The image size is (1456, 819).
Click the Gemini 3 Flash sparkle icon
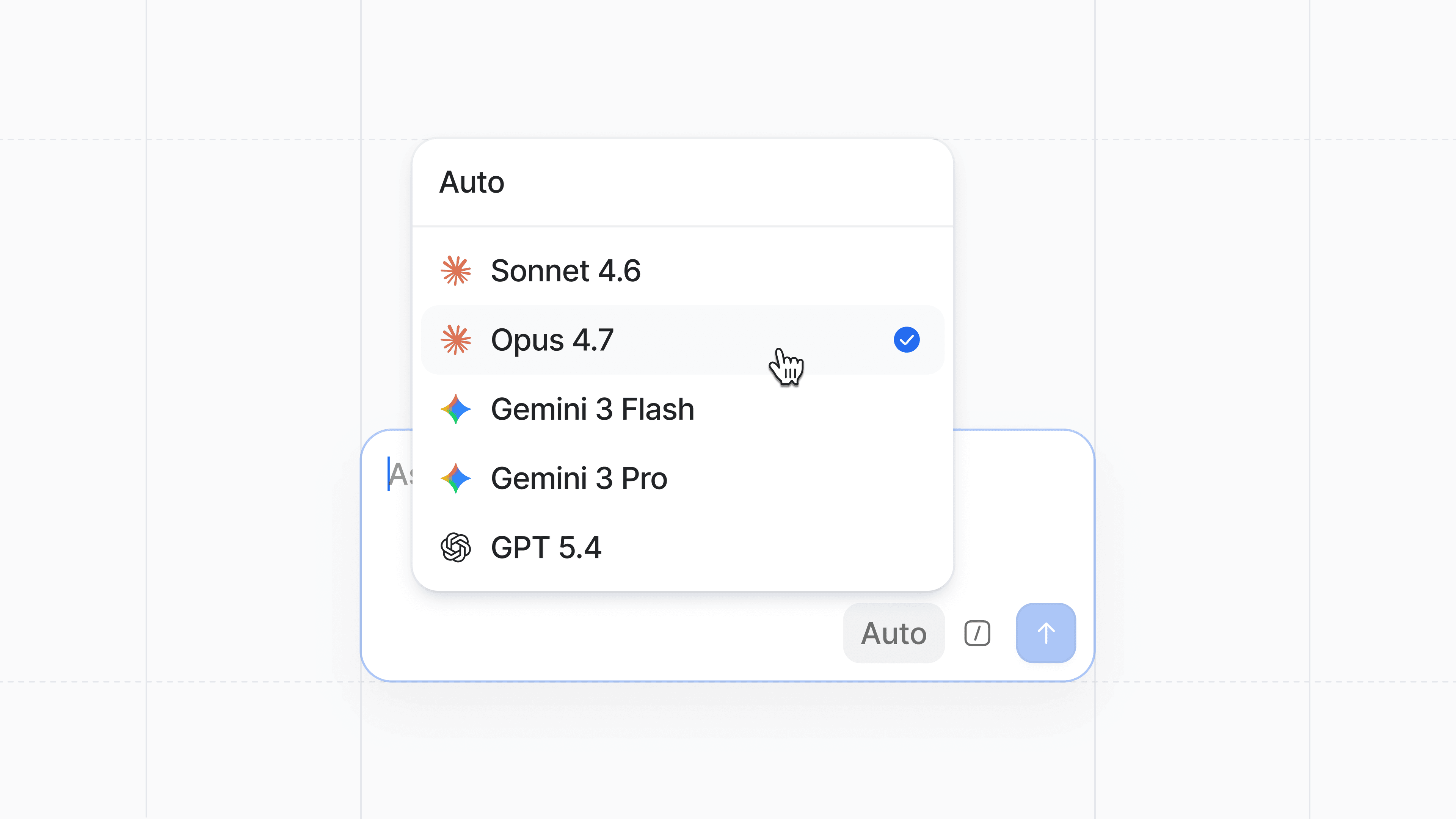(x=455, y=409)
